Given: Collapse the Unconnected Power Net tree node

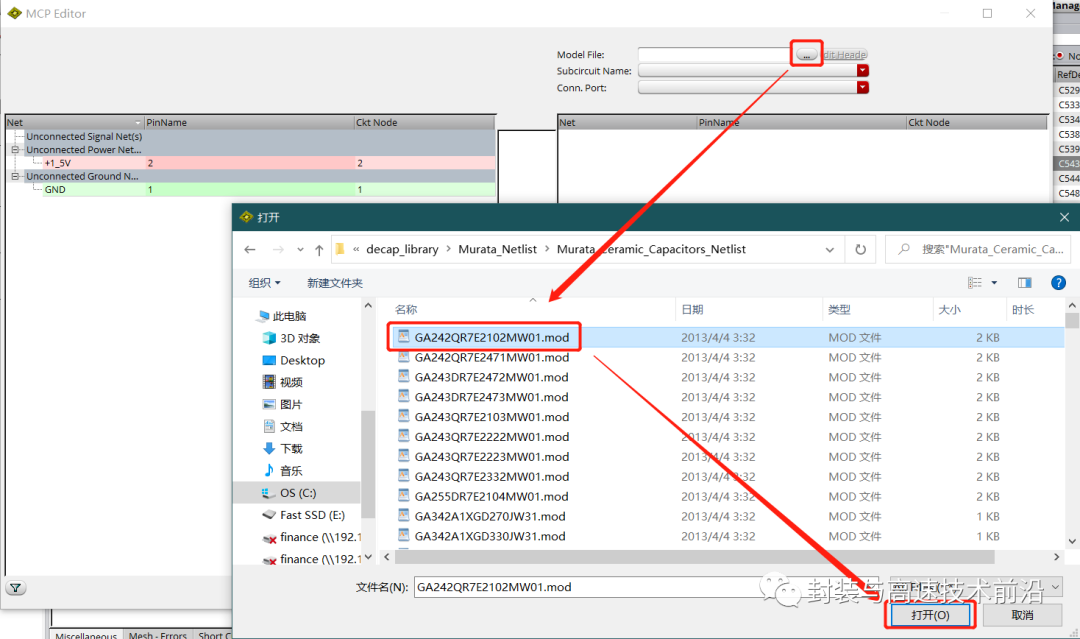Looking at the screenshot, I should coord(14,149).
